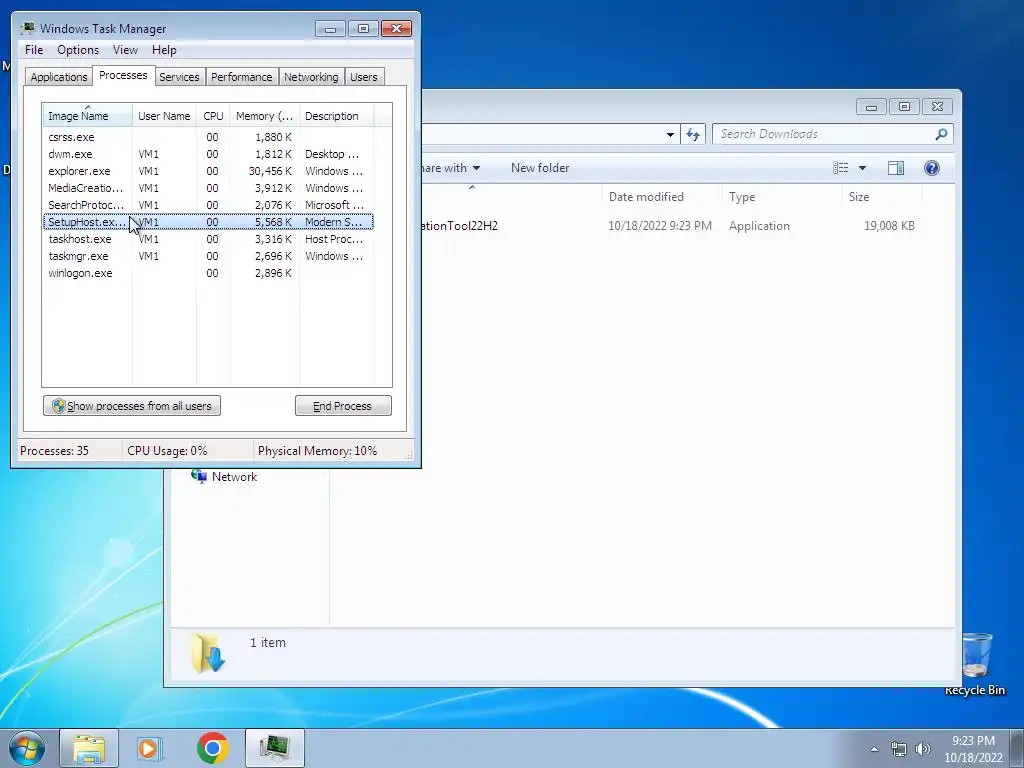This screenshot has width=1024, height=768.
Task: Click the Task Manager title bar icon
Action: point(27,28)
